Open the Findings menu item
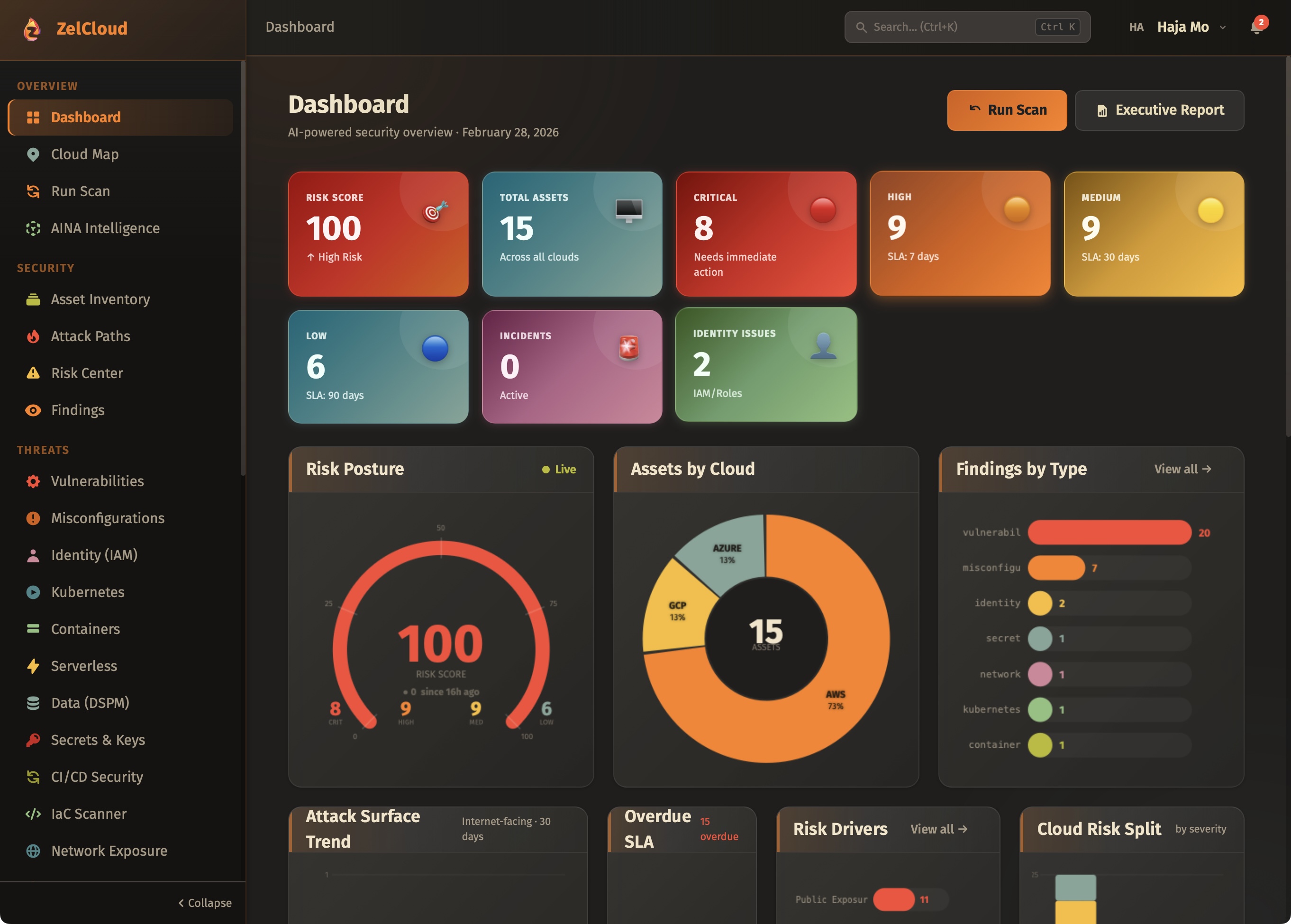This screenshot has width=1291, height=924. point(78,410)
